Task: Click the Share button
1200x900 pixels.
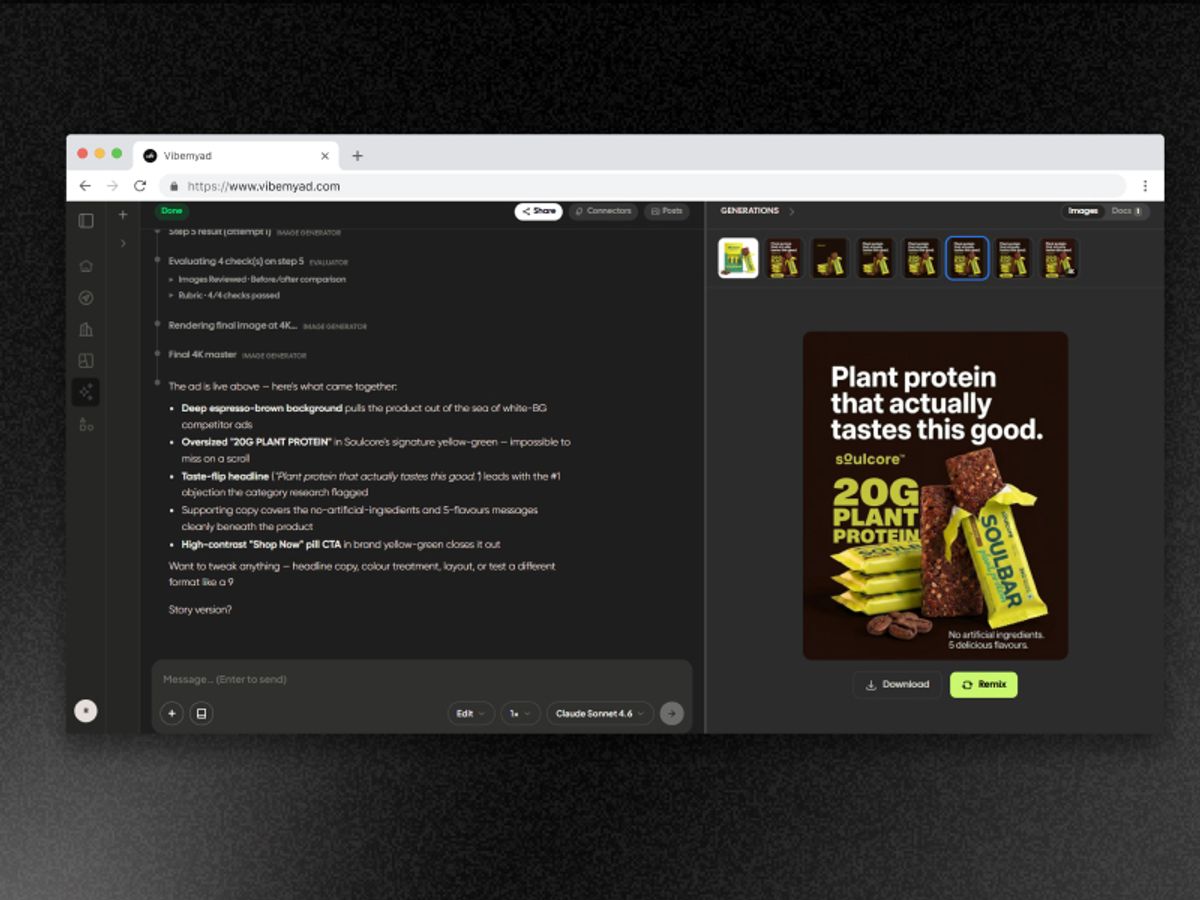Action: coord(538,211)
